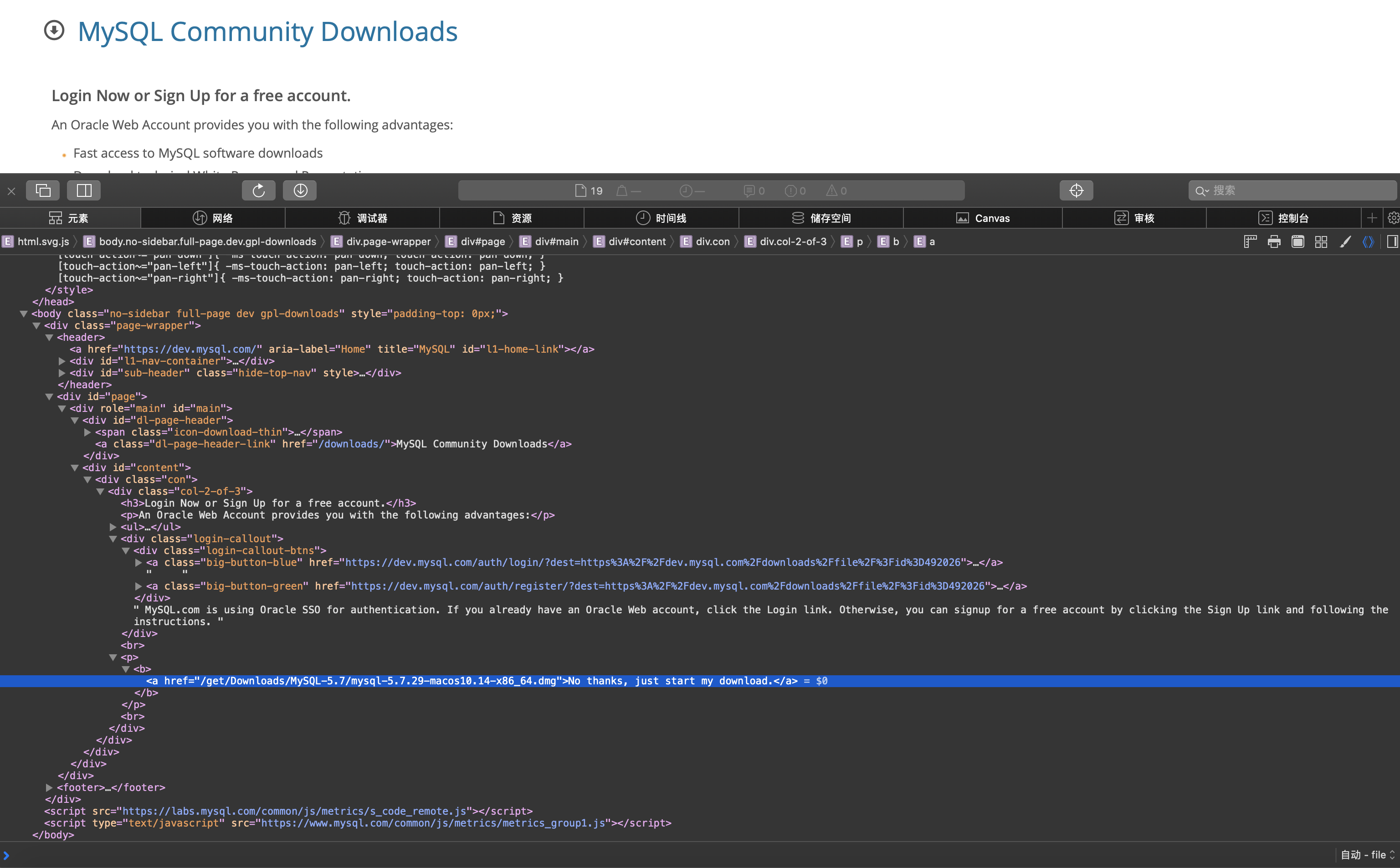
Task: Collapse the div id="content" node
Action: [75, 468]
